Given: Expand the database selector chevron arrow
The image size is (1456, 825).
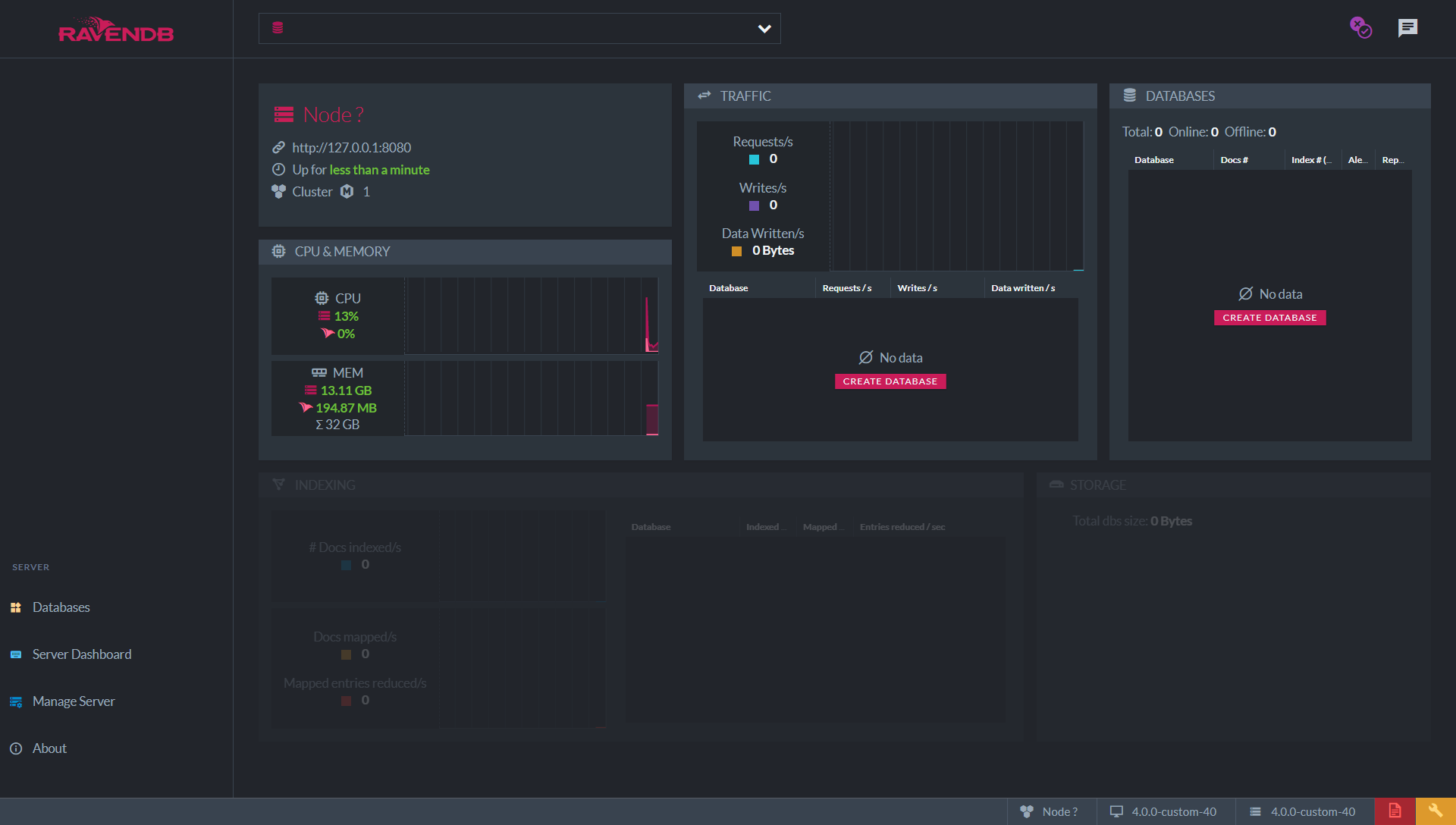Looking at the screenshot, I should [764, 29].
